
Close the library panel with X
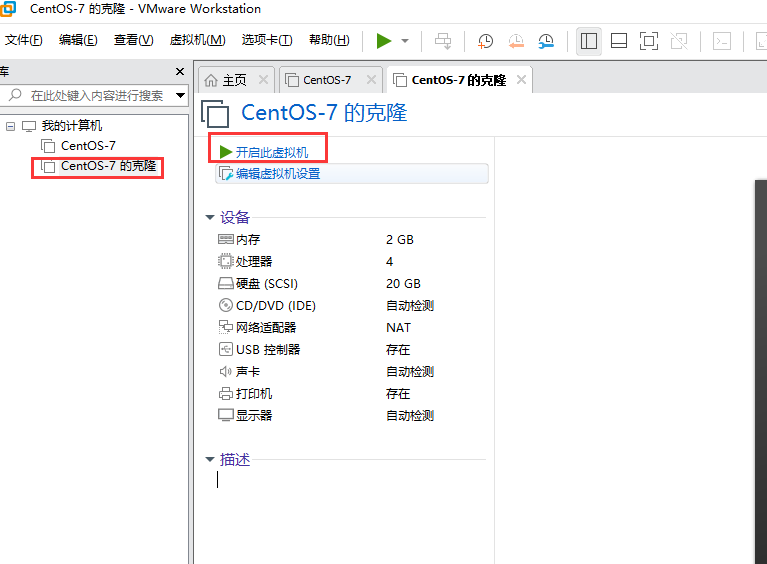pyautogui.click(x=180, y=71)
